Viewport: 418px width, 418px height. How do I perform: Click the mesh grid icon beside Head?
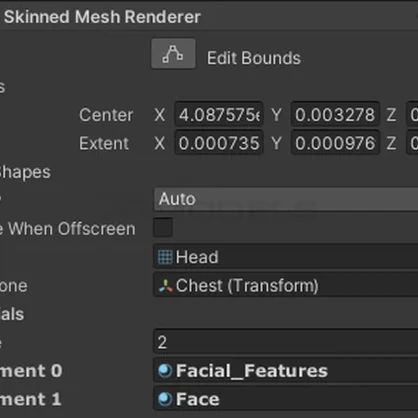(165, 257)
